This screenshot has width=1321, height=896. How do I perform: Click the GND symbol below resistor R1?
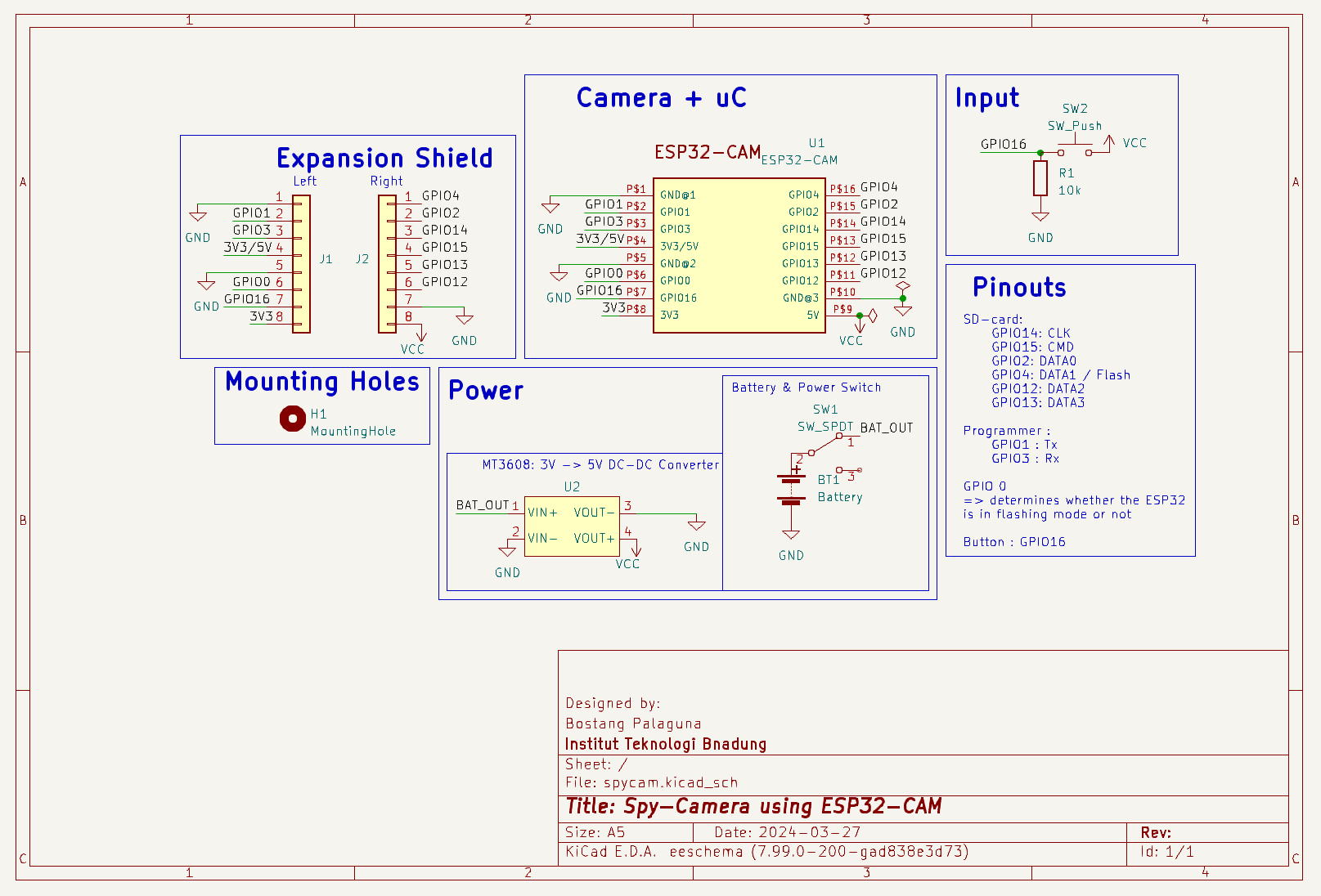point(1040,217)
